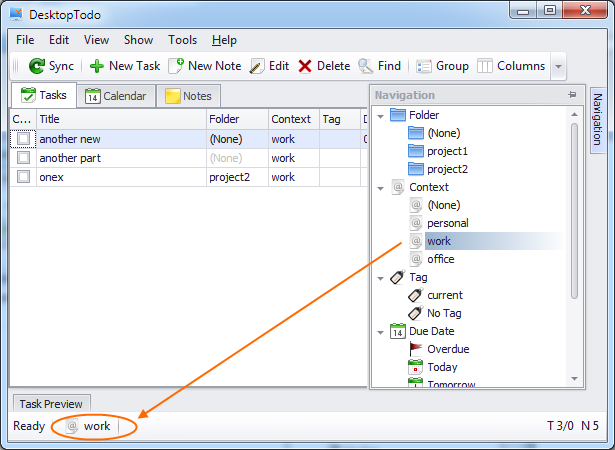The height and width of the screenshot is (450, 615).
Task: Click the Sync toolbar icon
Action: click(x=37, y=66)
